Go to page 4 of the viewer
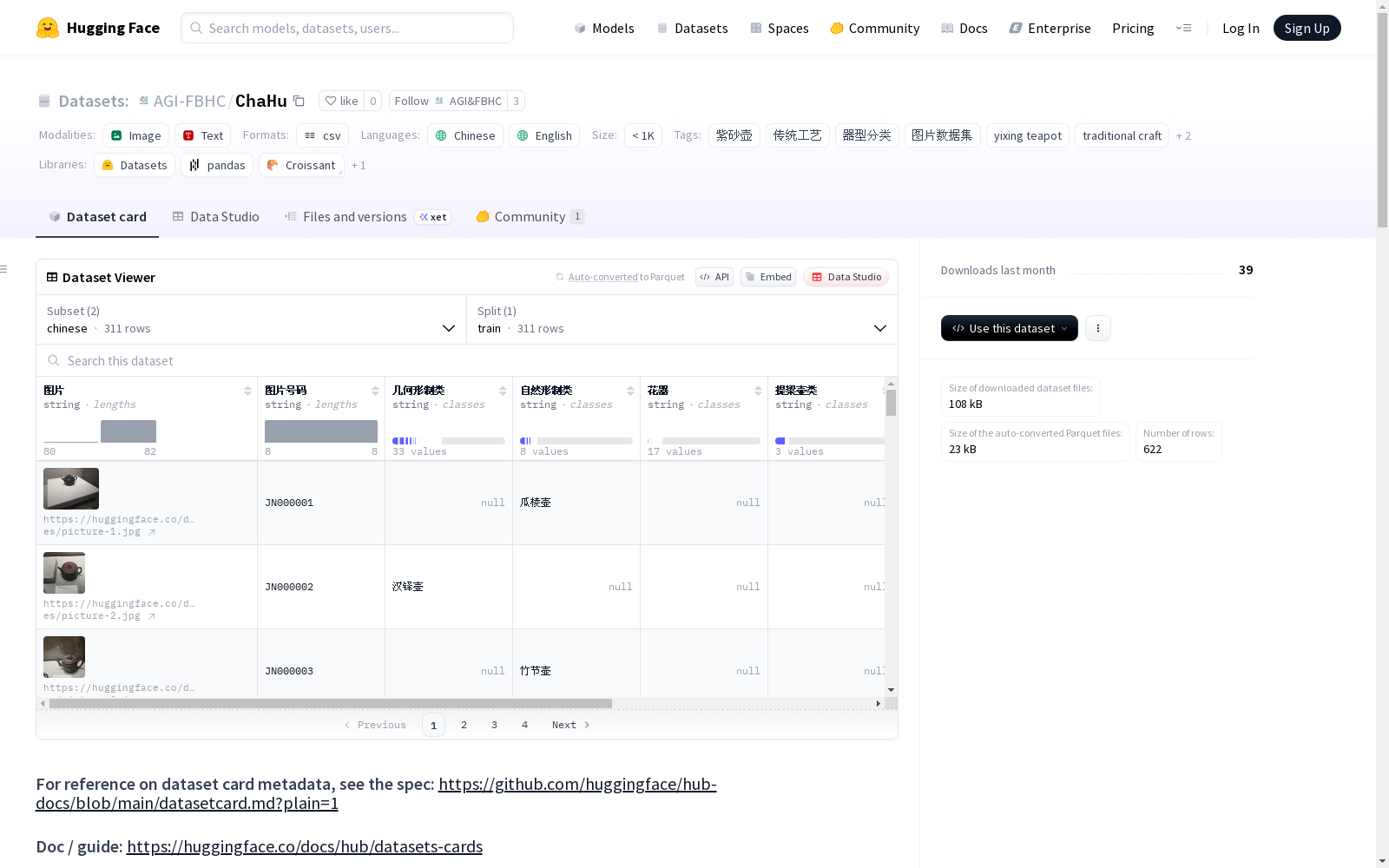The width and height of the screenshot is (1389, 868). (524, 725)
